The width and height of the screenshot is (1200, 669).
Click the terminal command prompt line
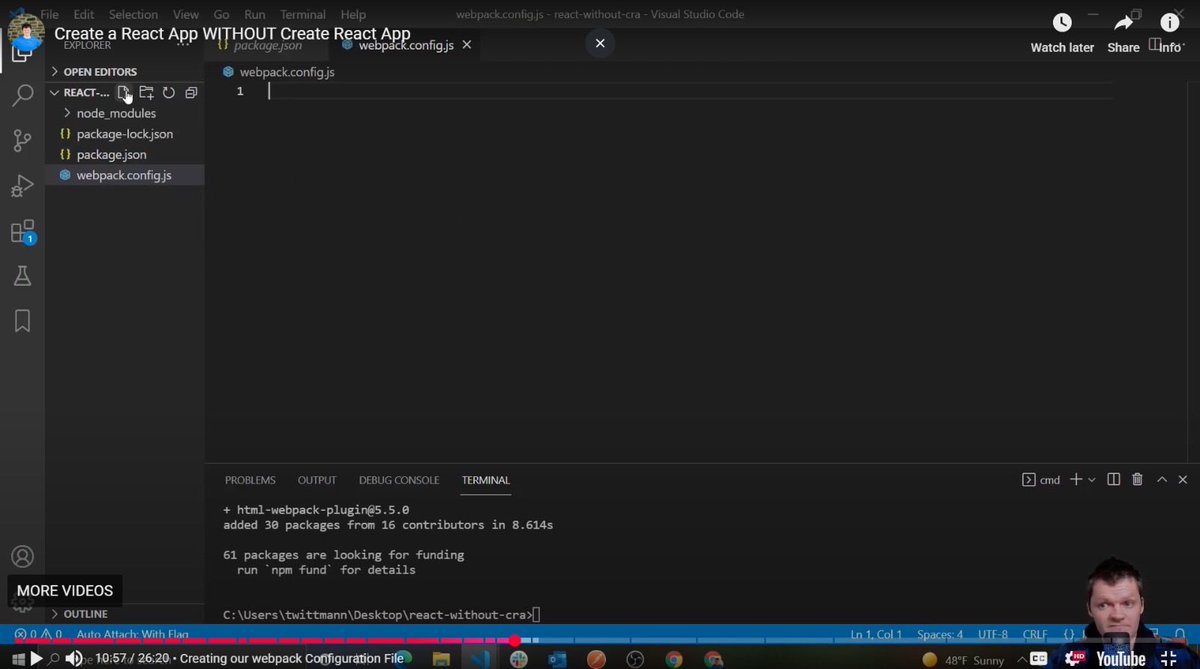381,614
